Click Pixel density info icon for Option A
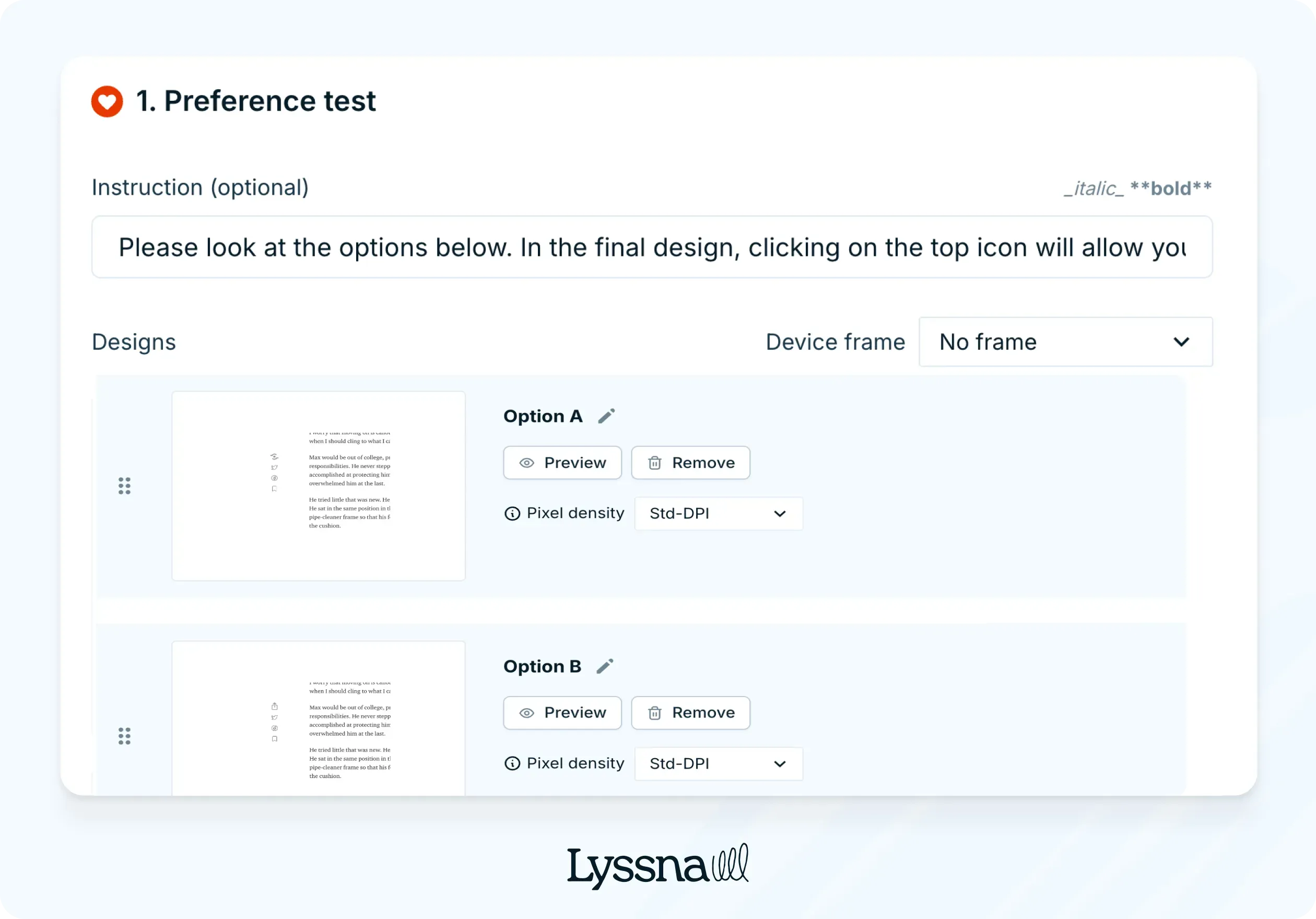Viewport: 1316px width, 919px height. click(x=512, y=513)
